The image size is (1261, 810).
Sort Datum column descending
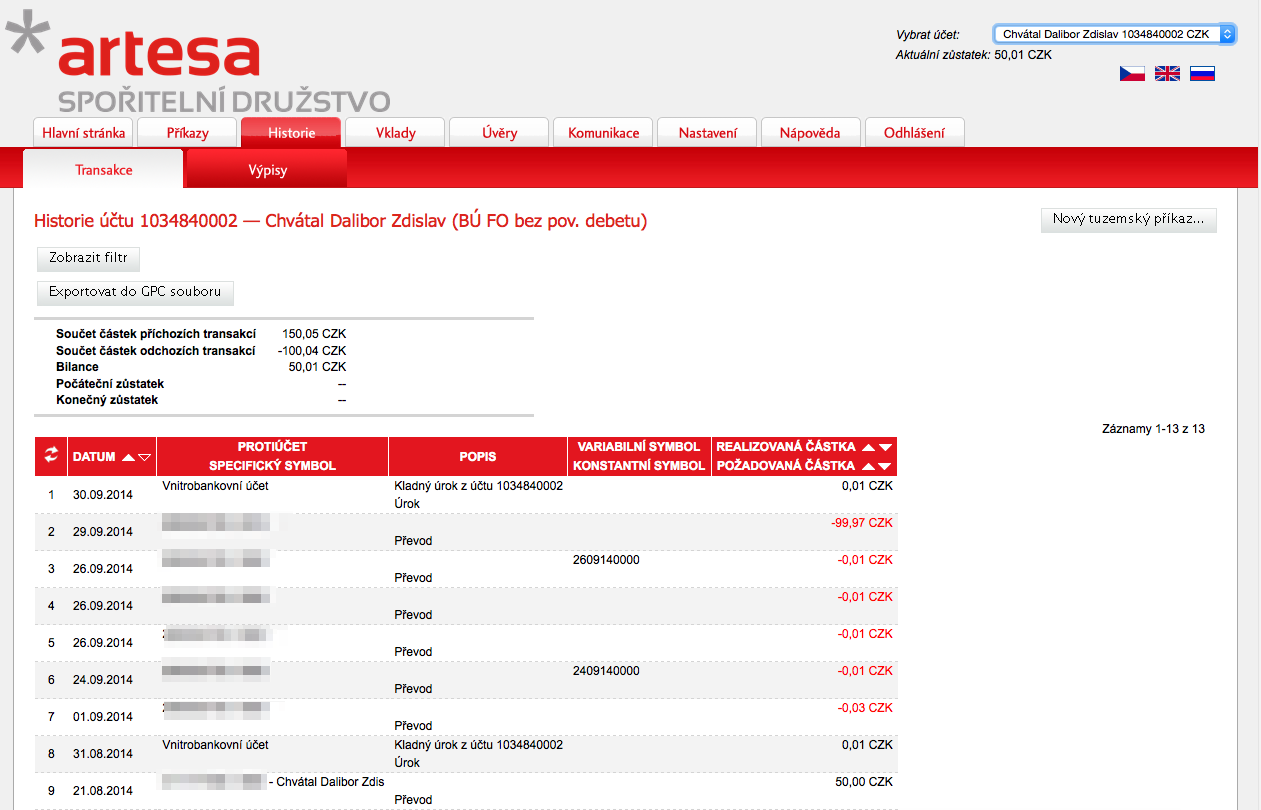click(145, 457)
